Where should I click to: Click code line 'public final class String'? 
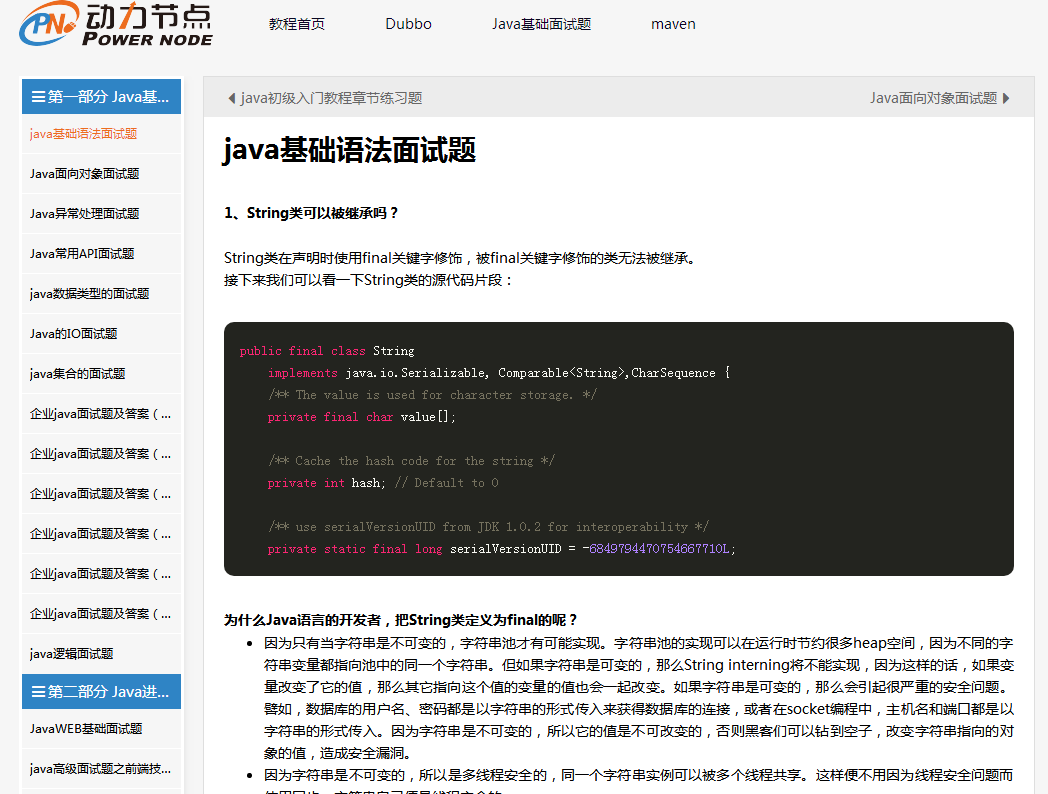(x=327, y=351)
